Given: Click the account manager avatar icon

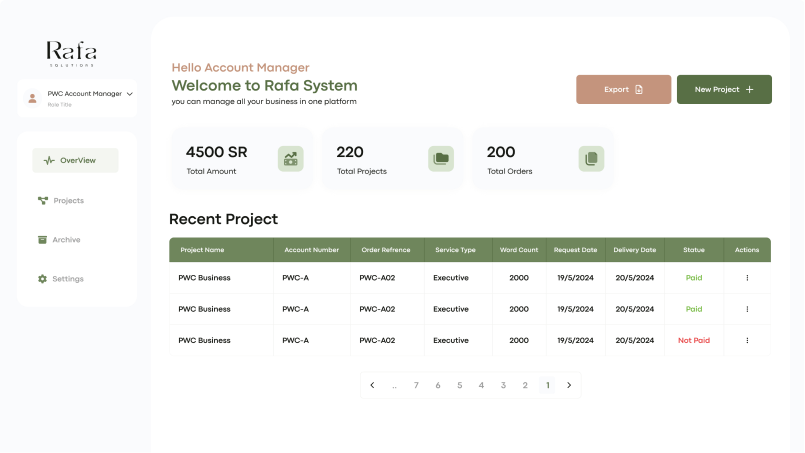Looking at the screenshot, I should tap(33, 98).
